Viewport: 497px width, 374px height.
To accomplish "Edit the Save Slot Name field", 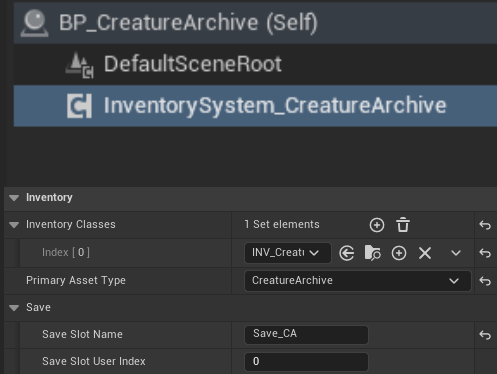I will [306, 334].
